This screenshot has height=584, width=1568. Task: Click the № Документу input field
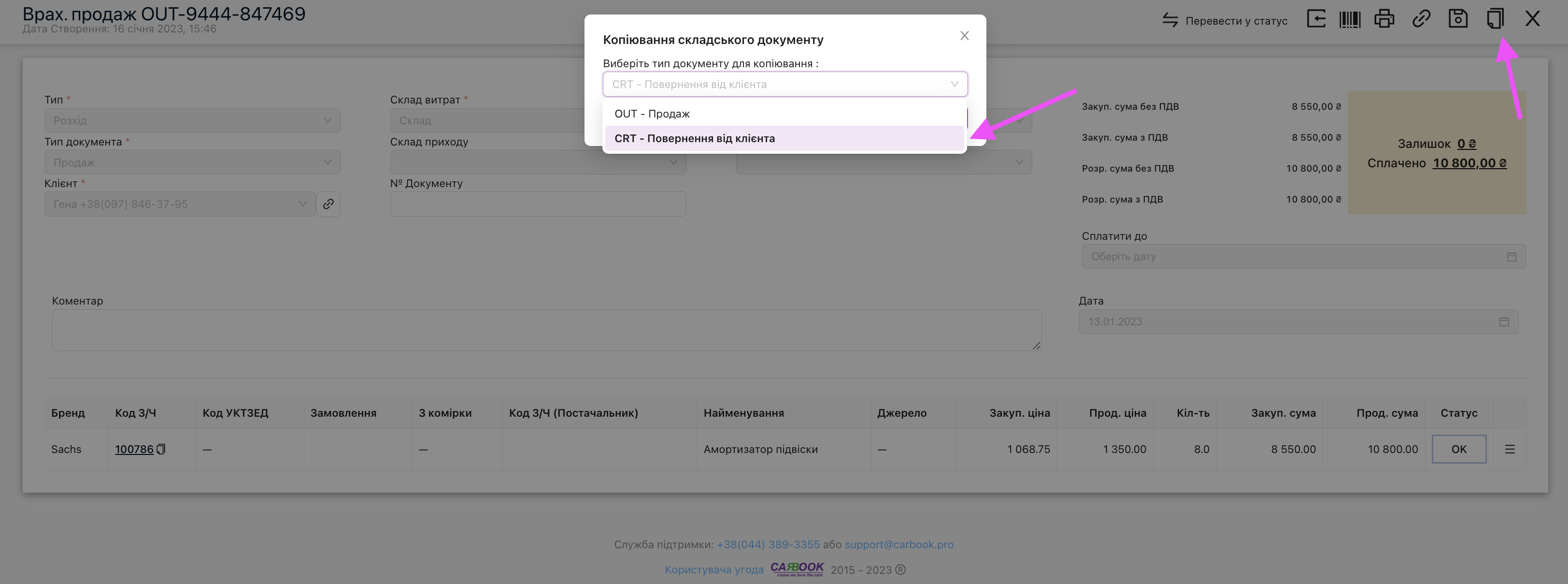coord(538,204)
